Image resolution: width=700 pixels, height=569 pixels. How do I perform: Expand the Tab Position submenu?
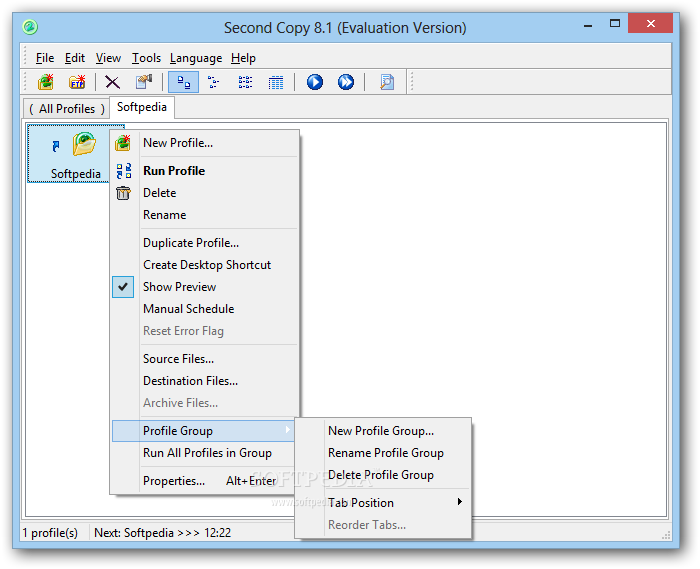(396, 503)
